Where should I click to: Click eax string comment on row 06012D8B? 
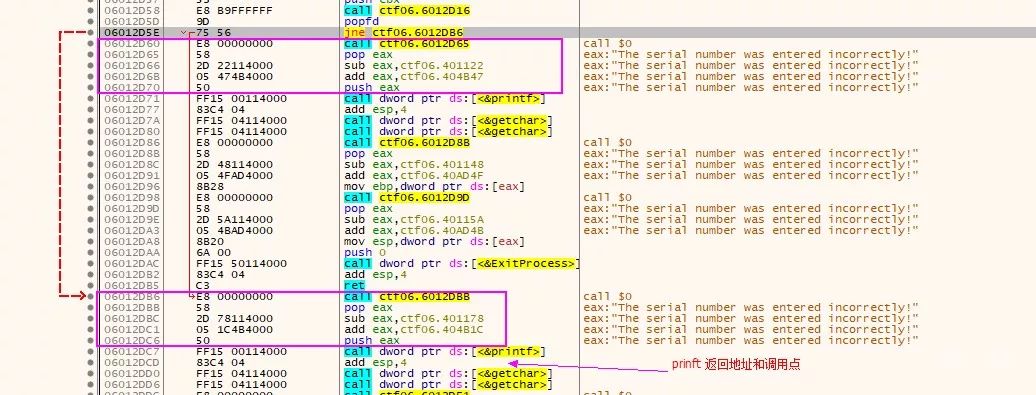[x=751, y=154]
